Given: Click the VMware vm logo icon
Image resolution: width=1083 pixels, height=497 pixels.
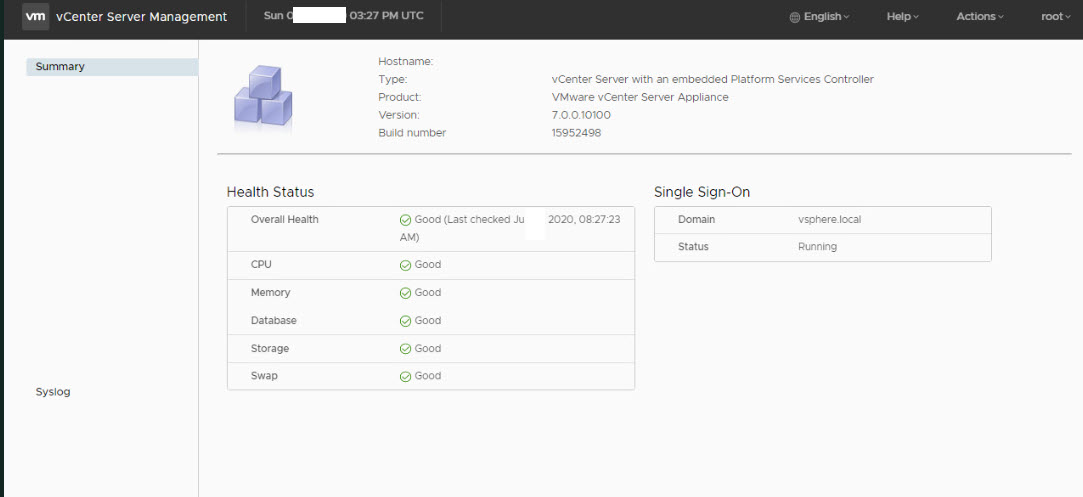Looking at the screenshot, I should pyautogui.click(x=35, y=16).
